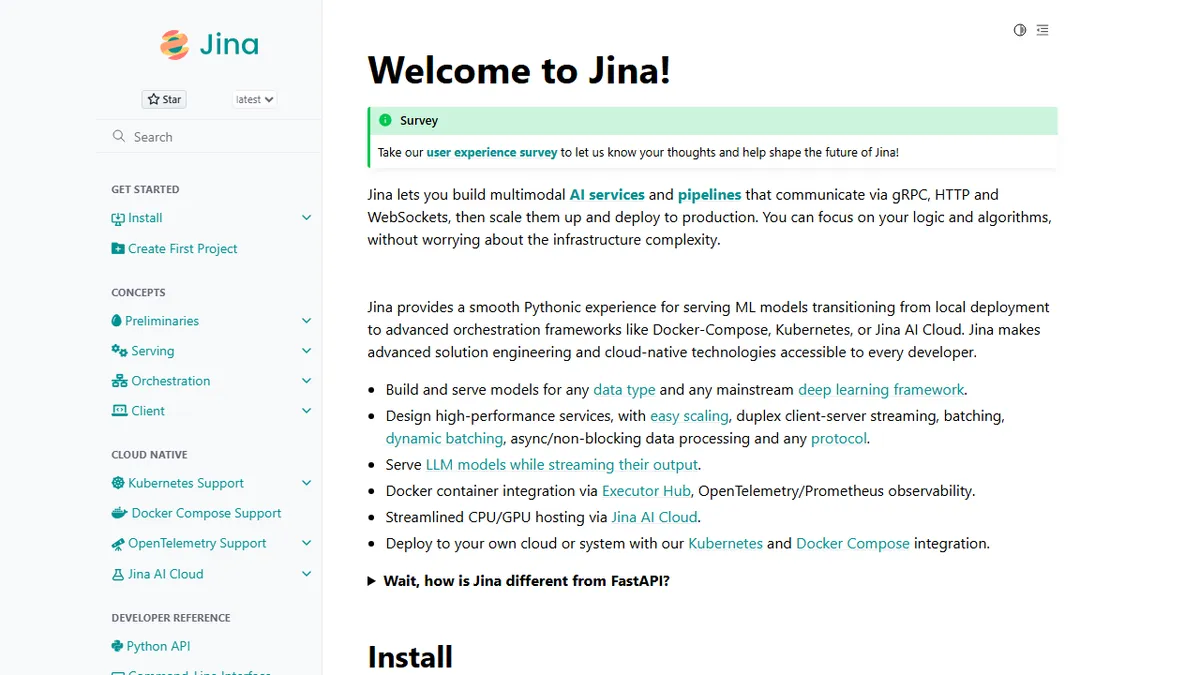The height and width of the screenshot is (675, 1200).
Task: Follow the pipelines link
Action: (709, 194)
